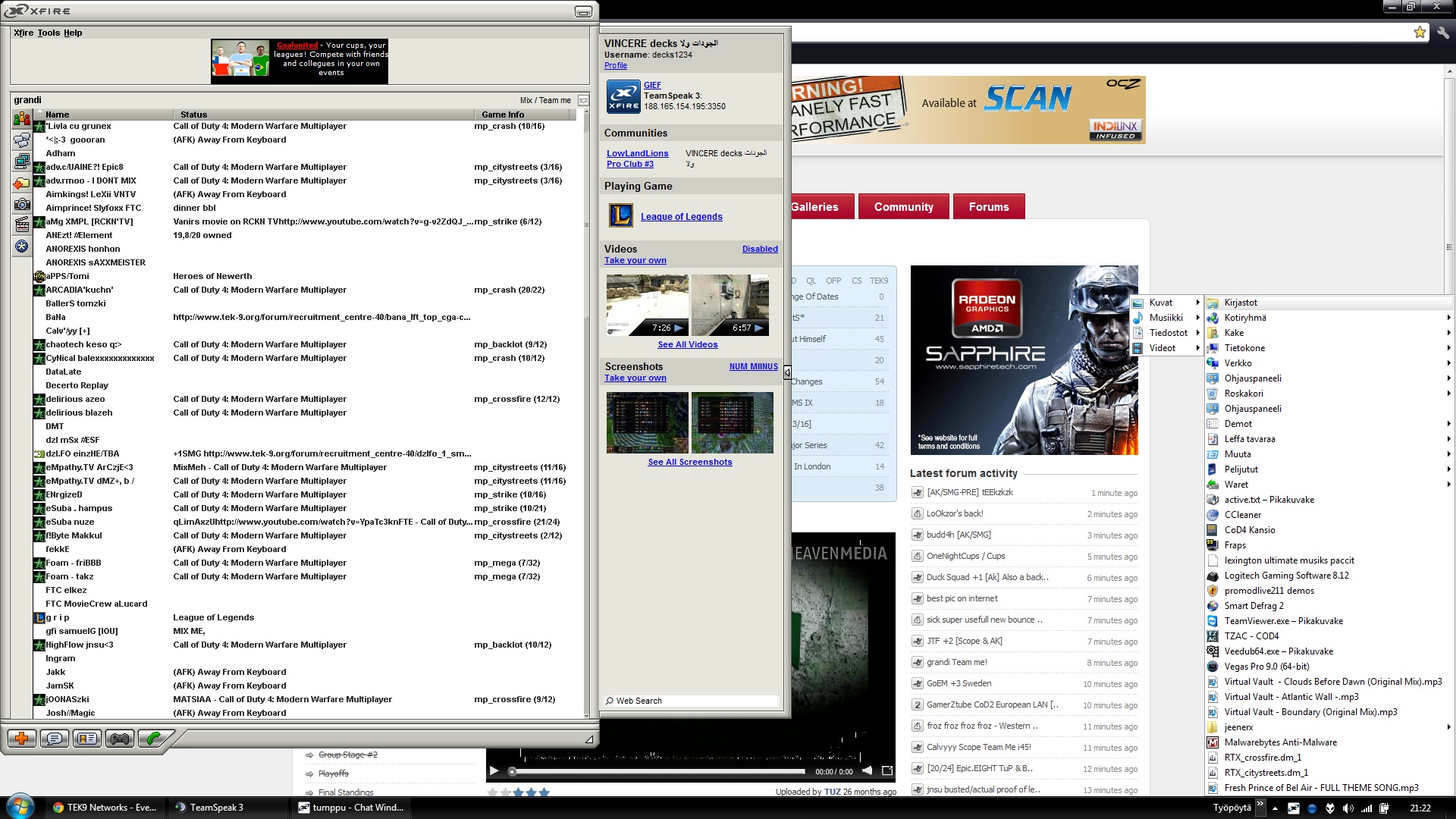The image size is (1456, 819).
Task: Open the Profile link for decks1234
Action: click(616, 65)
